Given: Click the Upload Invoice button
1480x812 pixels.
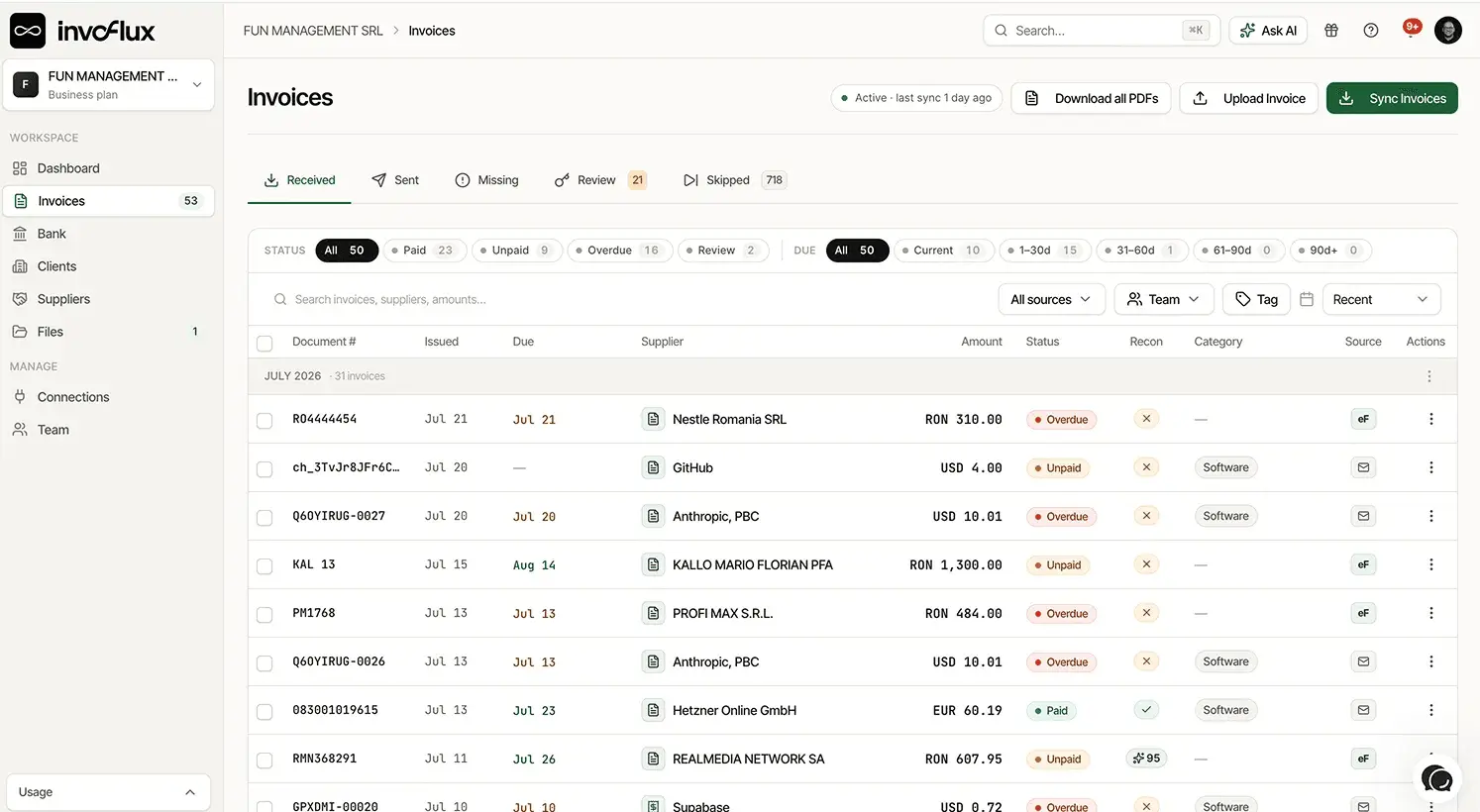Looking at the screenshot, I should [1248, 98].
